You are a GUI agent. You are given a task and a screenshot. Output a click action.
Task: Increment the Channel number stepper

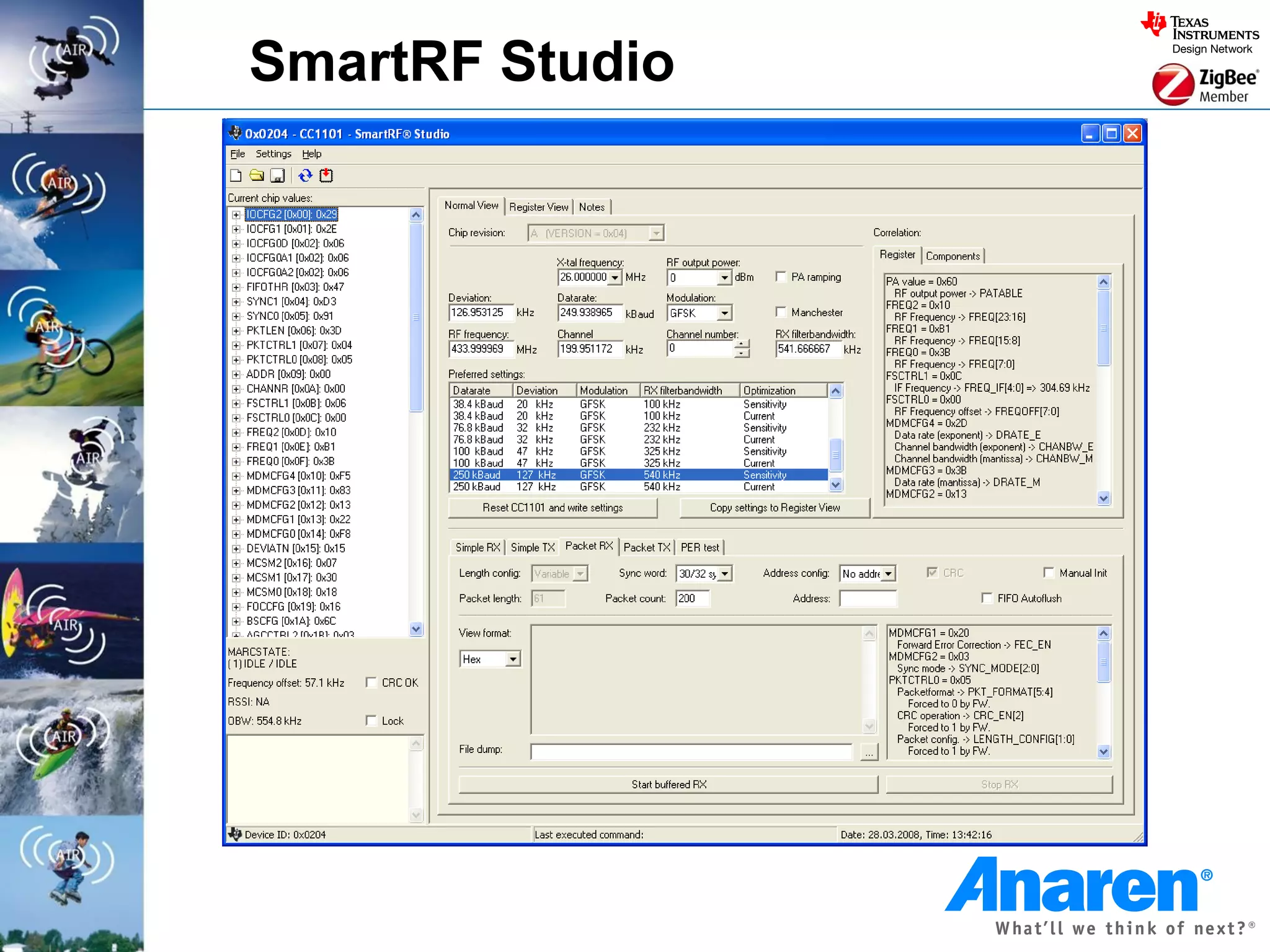(x=742, y=343)
